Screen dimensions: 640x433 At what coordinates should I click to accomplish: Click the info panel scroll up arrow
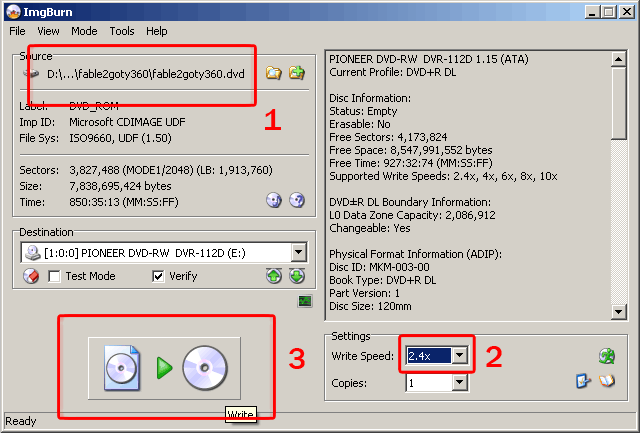click(x=619, y=60)
